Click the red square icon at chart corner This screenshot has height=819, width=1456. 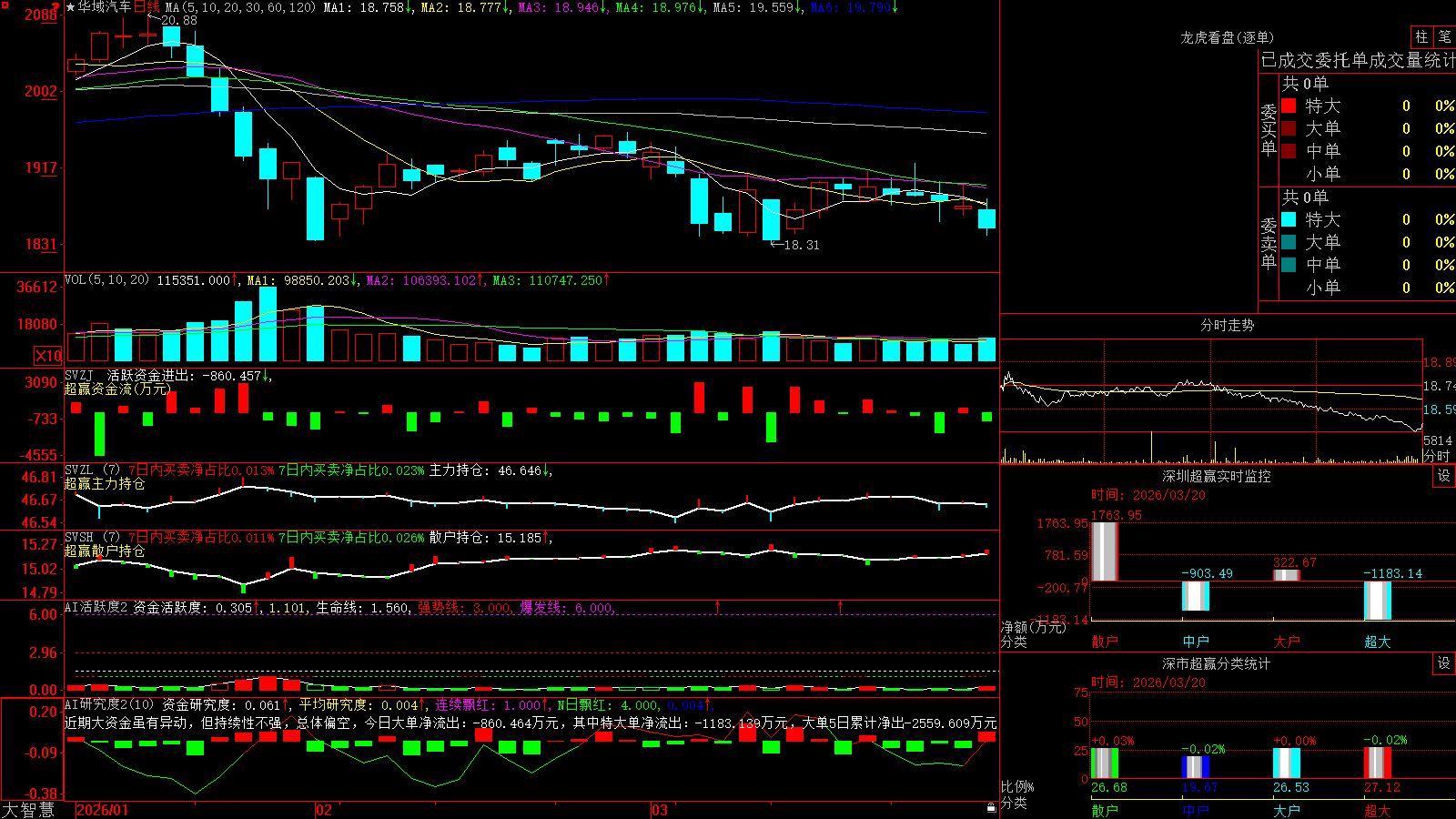pos(4,5)
